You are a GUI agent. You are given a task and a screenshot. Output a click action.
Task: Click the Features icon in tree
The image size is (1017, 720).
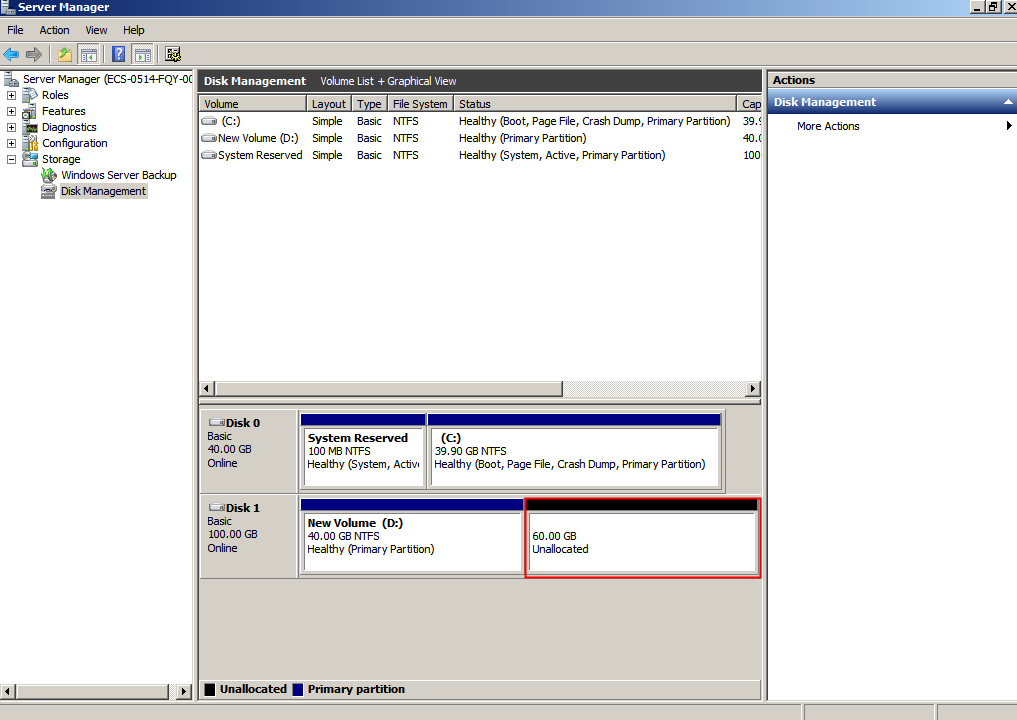30,112
